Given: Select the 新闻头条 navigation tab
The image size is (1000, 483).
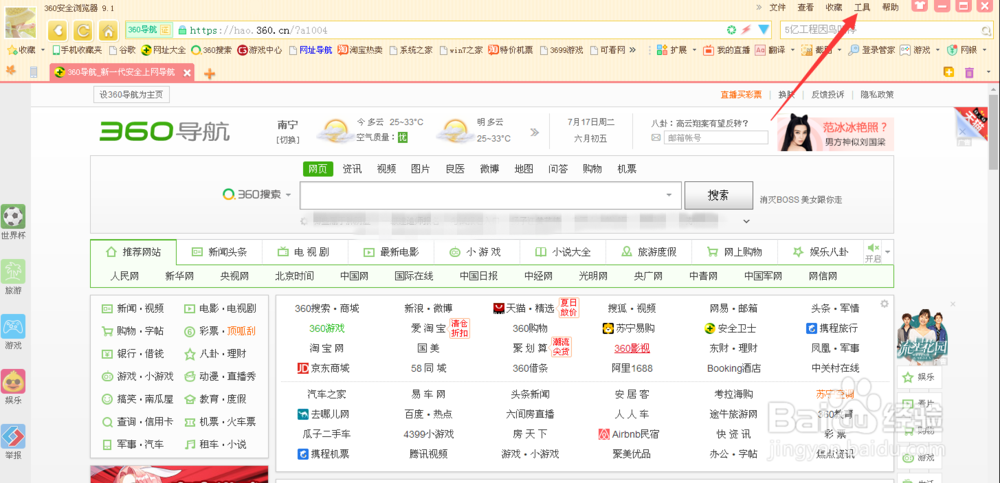Looking at the screenshot, I should click(x=219, y=251).
